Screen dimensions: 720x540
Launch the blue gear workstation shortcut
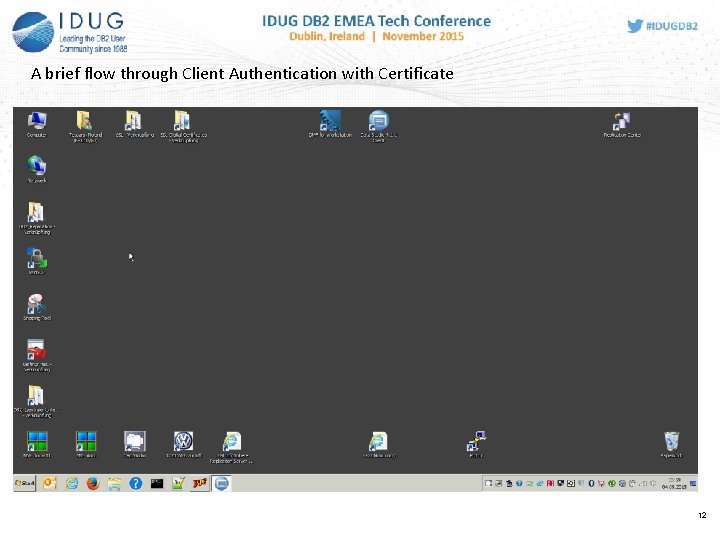pos(330,124)
